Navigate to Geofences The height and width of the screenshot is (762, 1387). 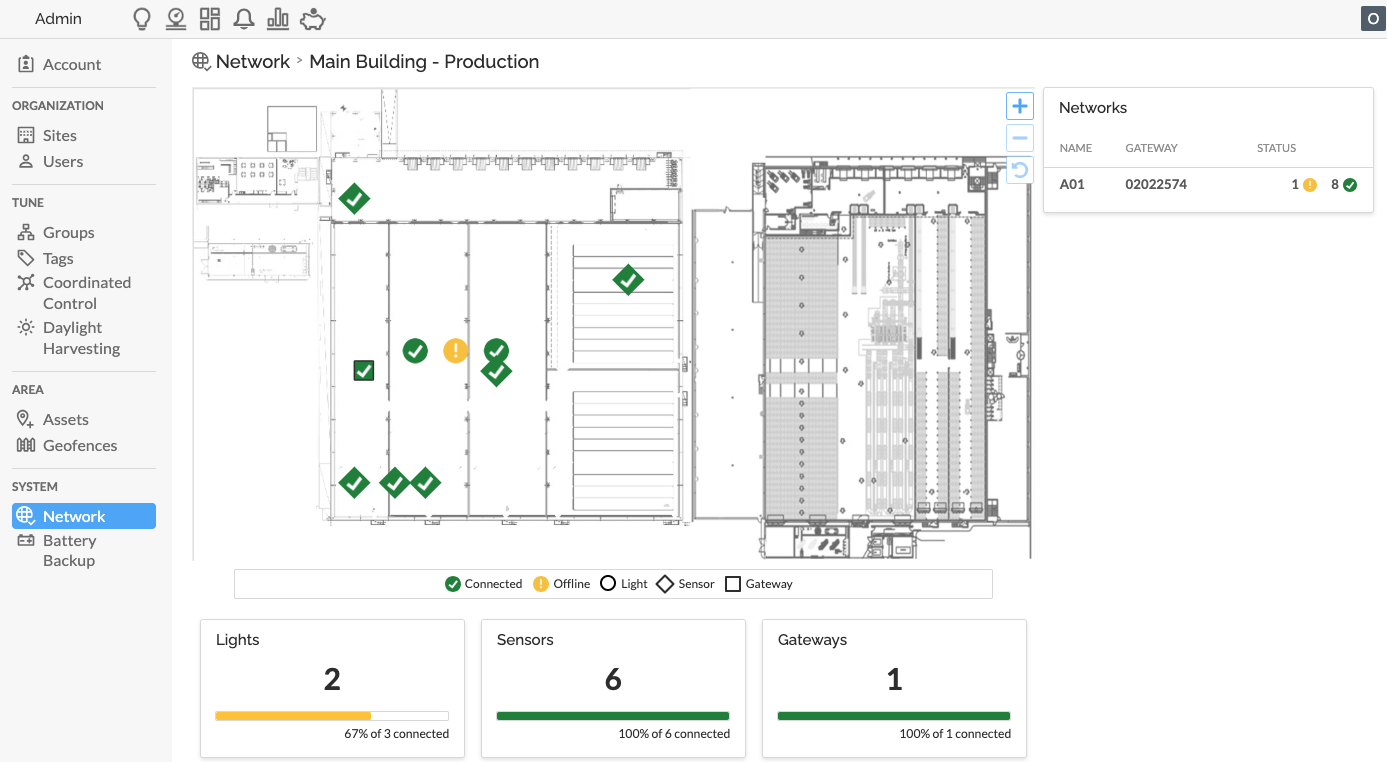[79, 445]
